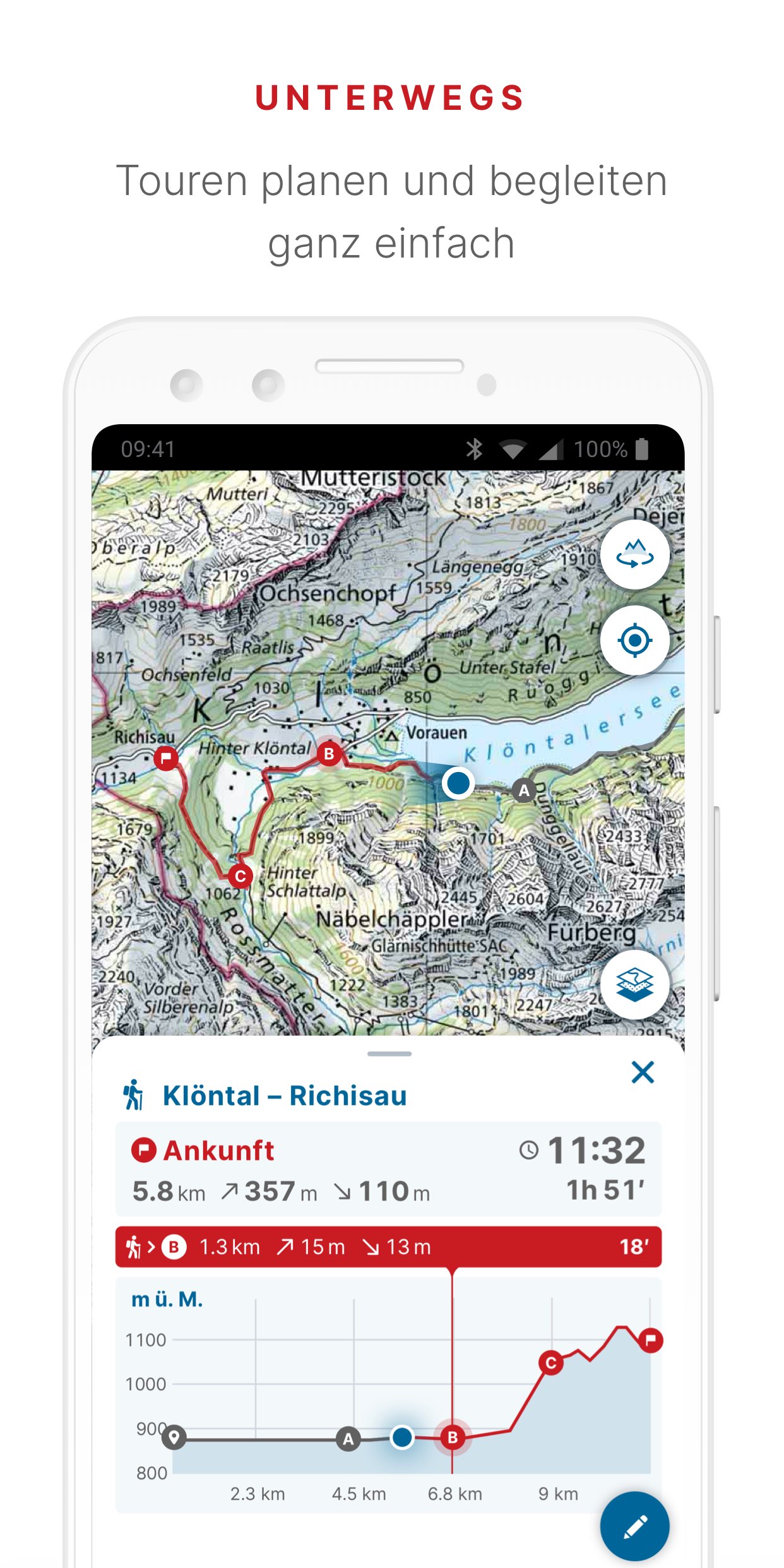Select red waypoint C on the map

(240, 876)
